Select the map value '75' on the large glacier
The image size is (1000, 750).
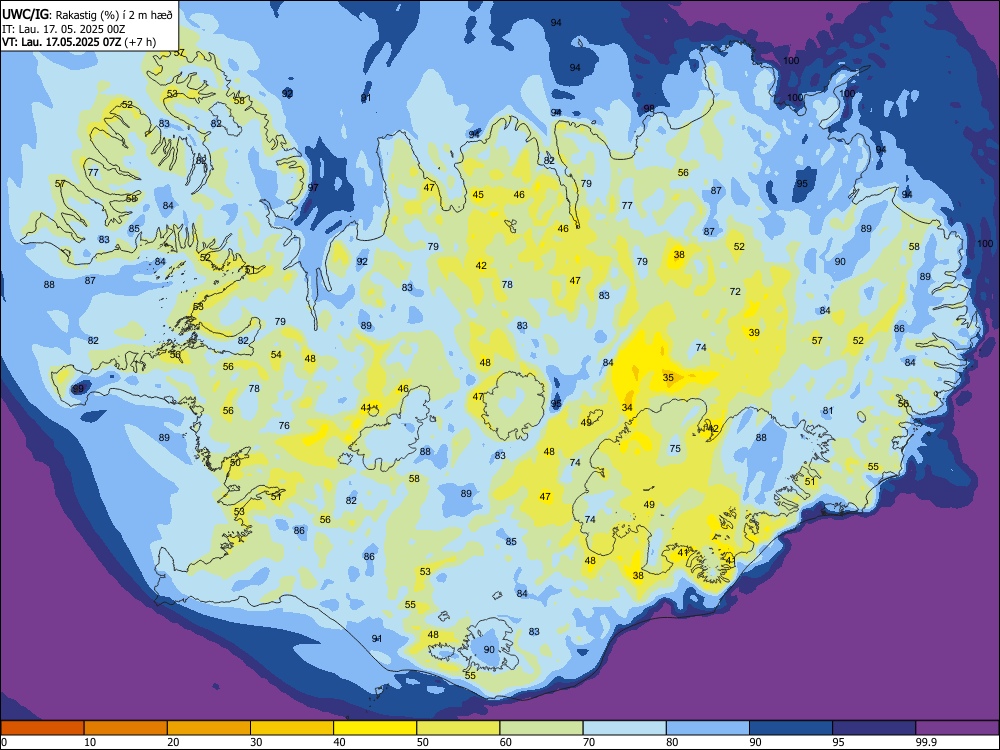pyautogui.click(x=675, y=448)
